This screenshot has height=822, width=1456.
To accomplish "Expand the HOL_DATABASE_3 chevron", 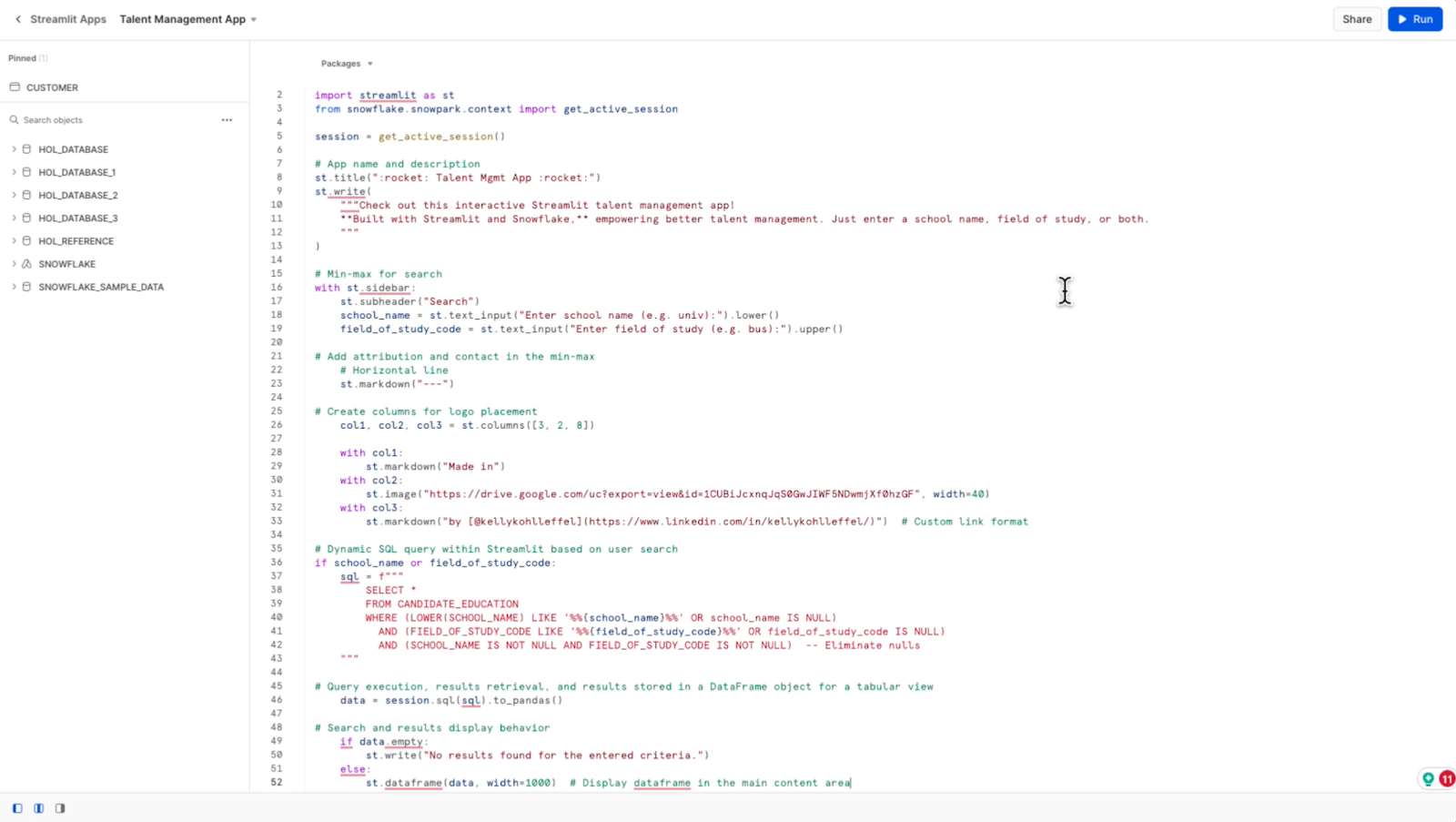I will coord(14,218).
